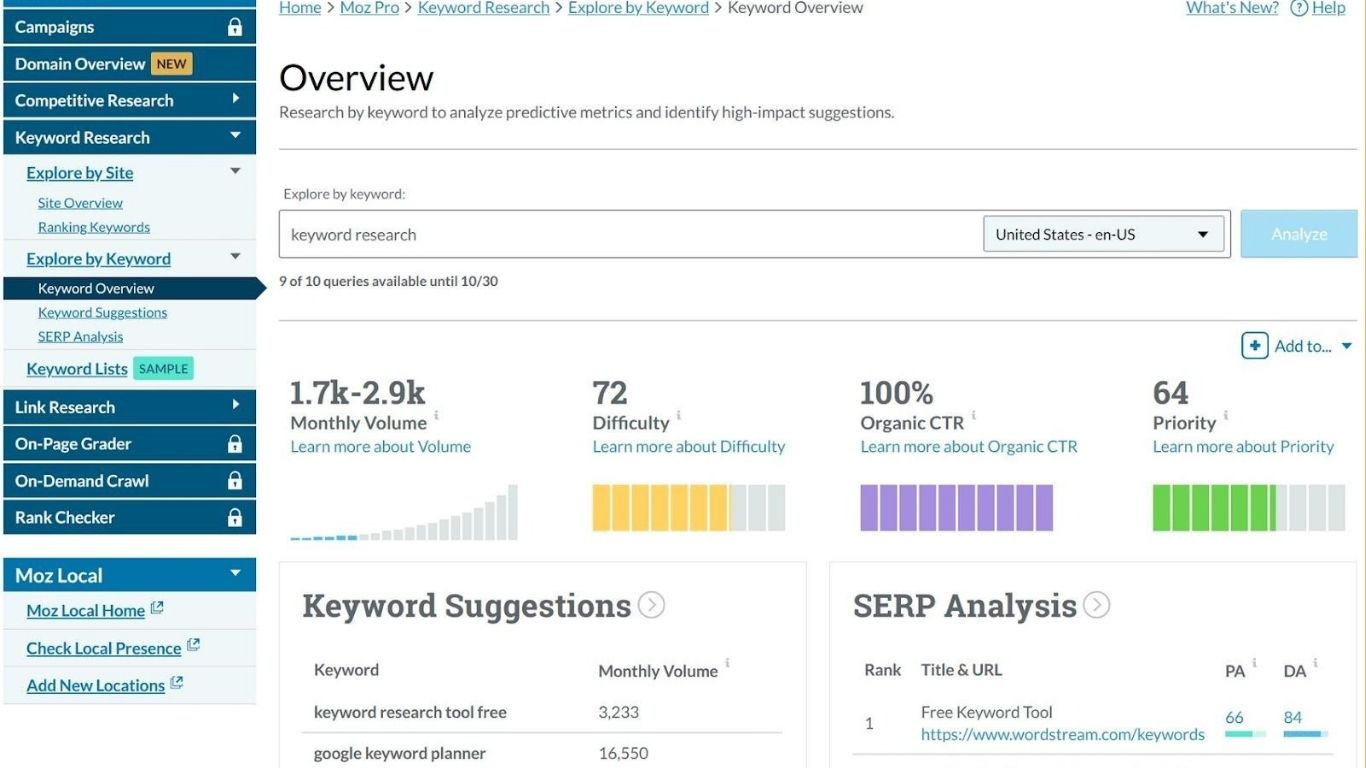The width and height of the screenshot is (1366, 768).
Task: Click DA score 84 in SERP table
Action: 1293,717
